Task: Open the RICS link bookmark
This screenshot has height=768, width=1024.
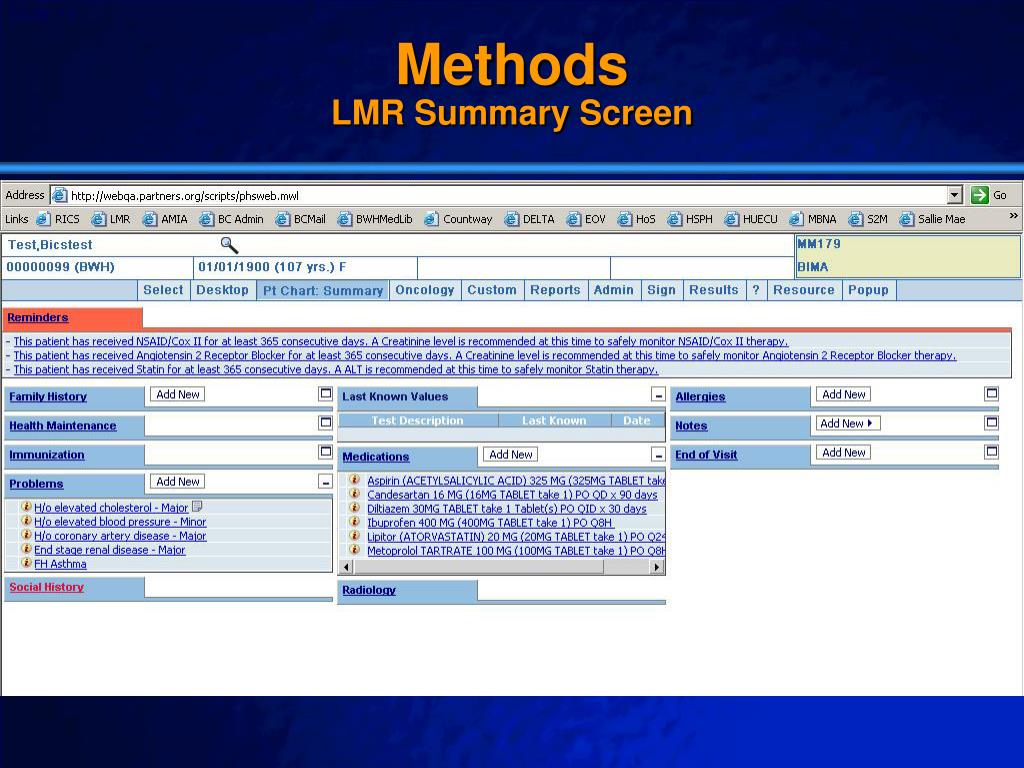Action: [x=59, y=219]
